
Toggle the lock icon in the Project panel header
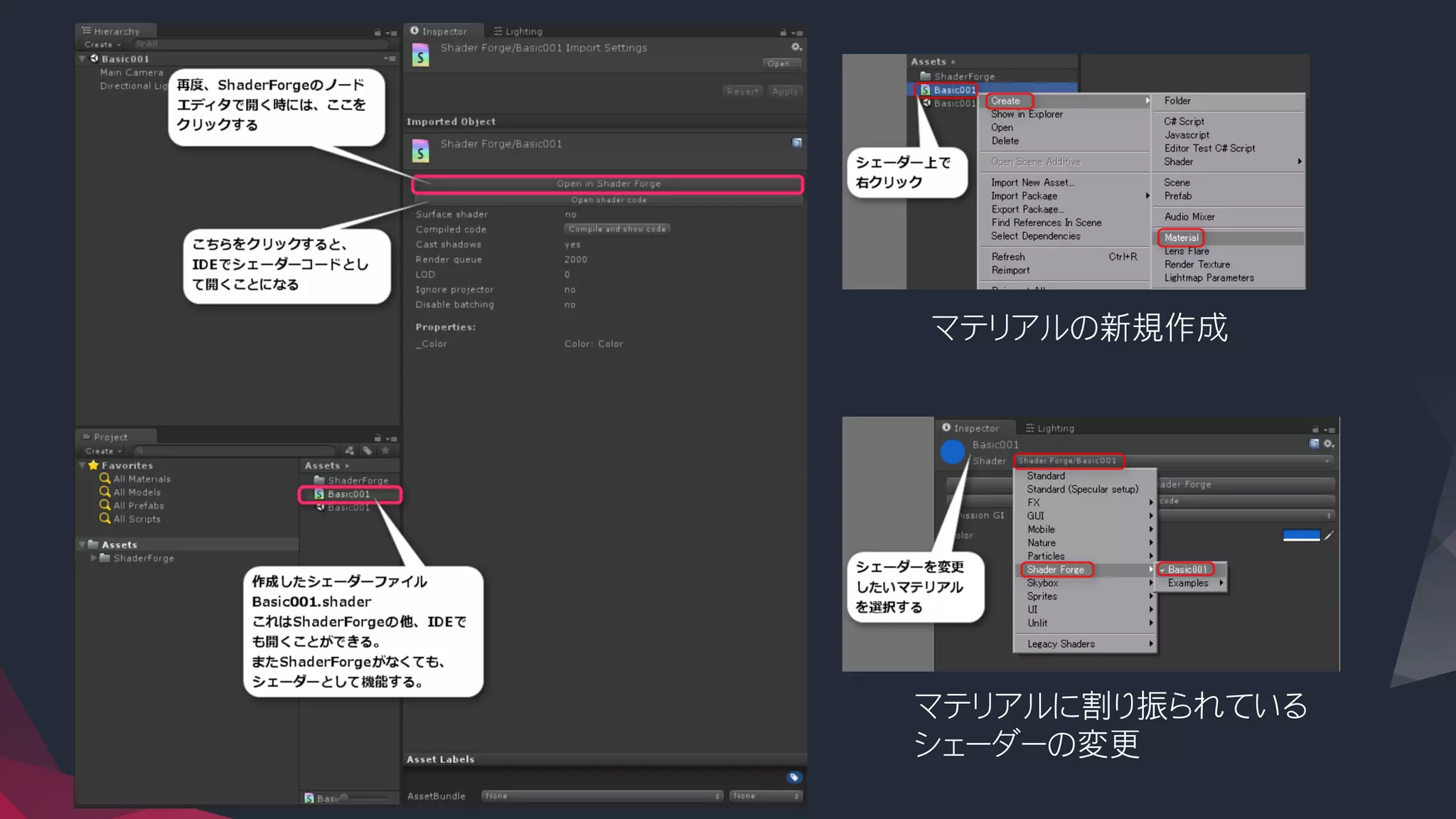(x=378, y=438)
